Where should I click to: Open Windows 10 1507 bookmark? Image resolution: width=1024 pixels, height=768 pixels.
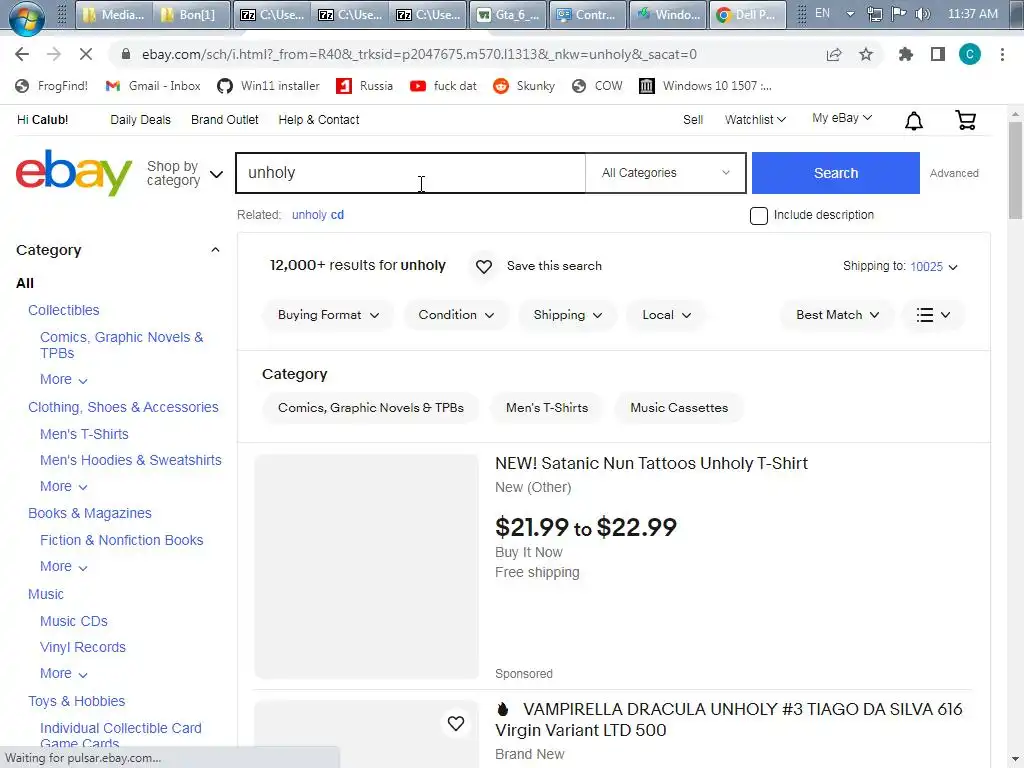(705, 86)
